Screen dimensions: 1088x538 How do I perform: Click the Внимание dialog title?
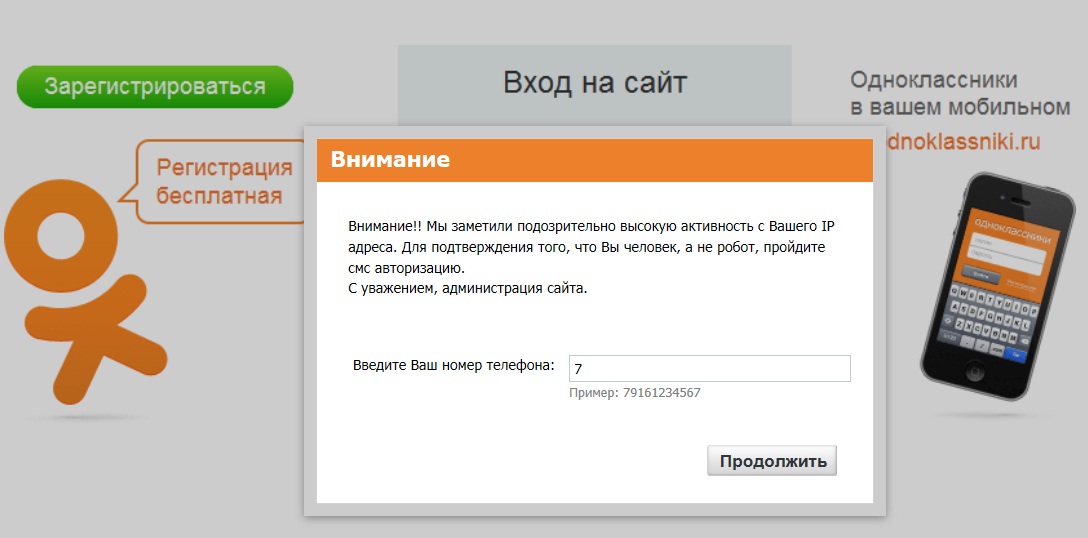(390, 160)
